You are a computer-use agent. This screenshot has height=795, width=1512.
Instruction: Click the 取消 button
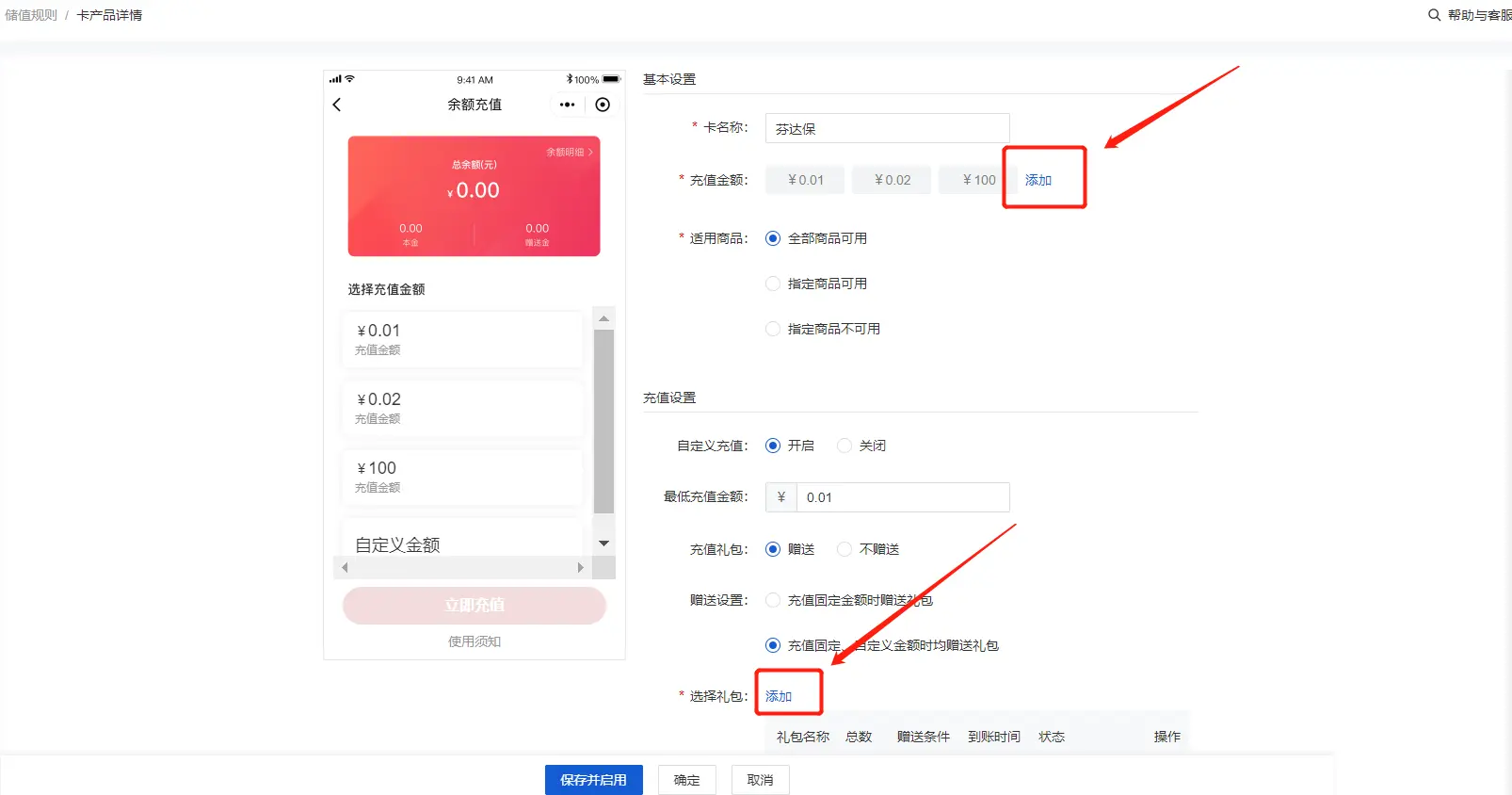point(760,780)
